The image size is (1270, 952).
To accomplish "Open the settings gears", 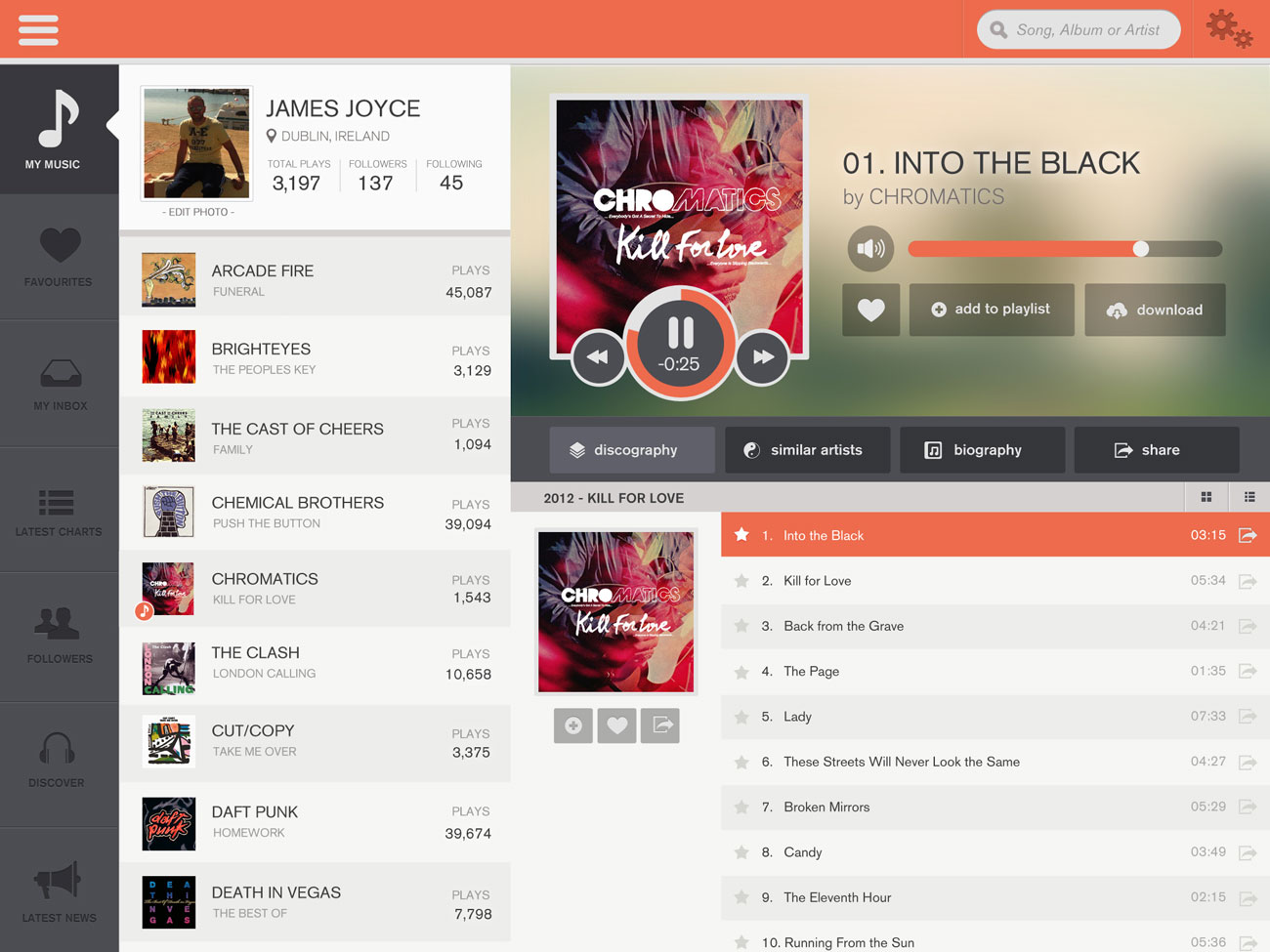I will 1228,29.
